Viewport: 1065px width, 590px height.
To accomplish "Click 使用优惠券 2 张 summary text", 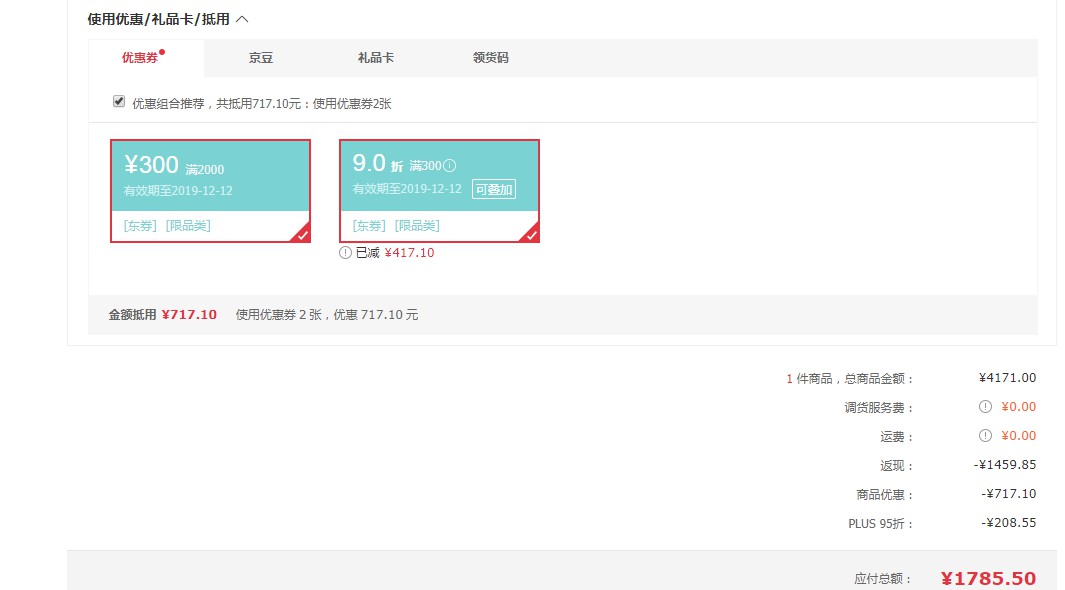I will click(327, 314).
